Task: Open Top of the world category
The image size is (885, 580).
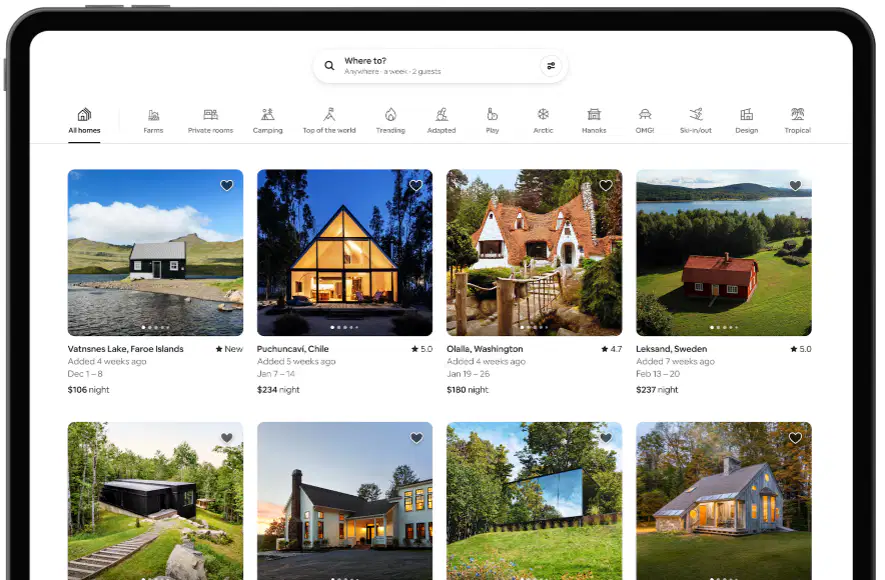Action: click(x=329, y=121)
